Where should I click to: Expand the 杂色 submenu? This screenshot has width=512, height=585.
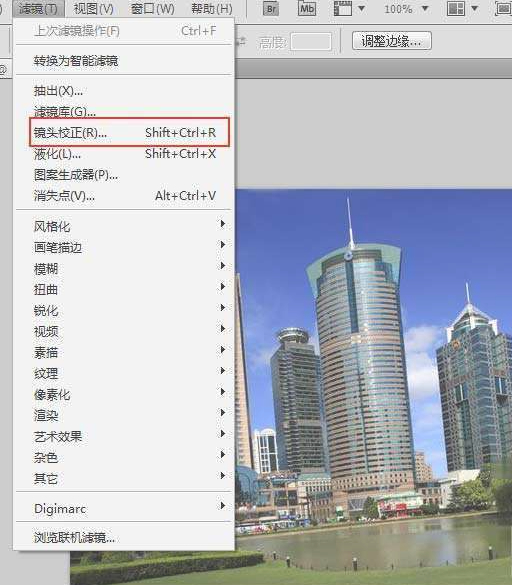(124, 457)
